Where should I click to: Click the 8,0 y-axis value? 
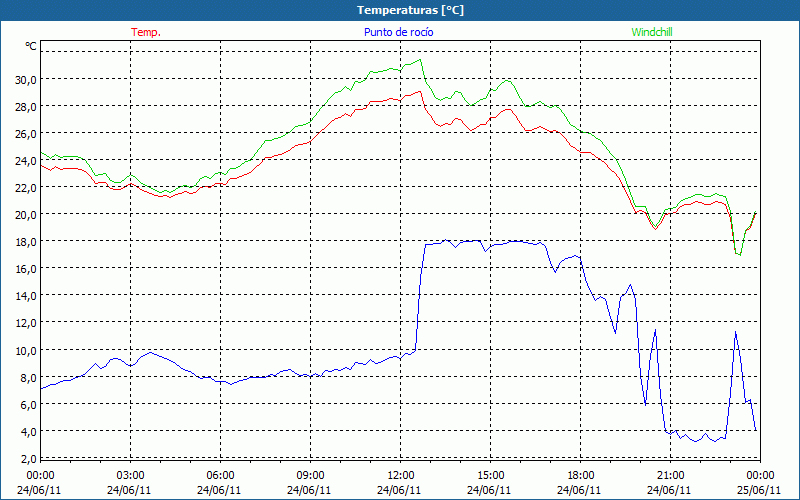tap(29, 378)
